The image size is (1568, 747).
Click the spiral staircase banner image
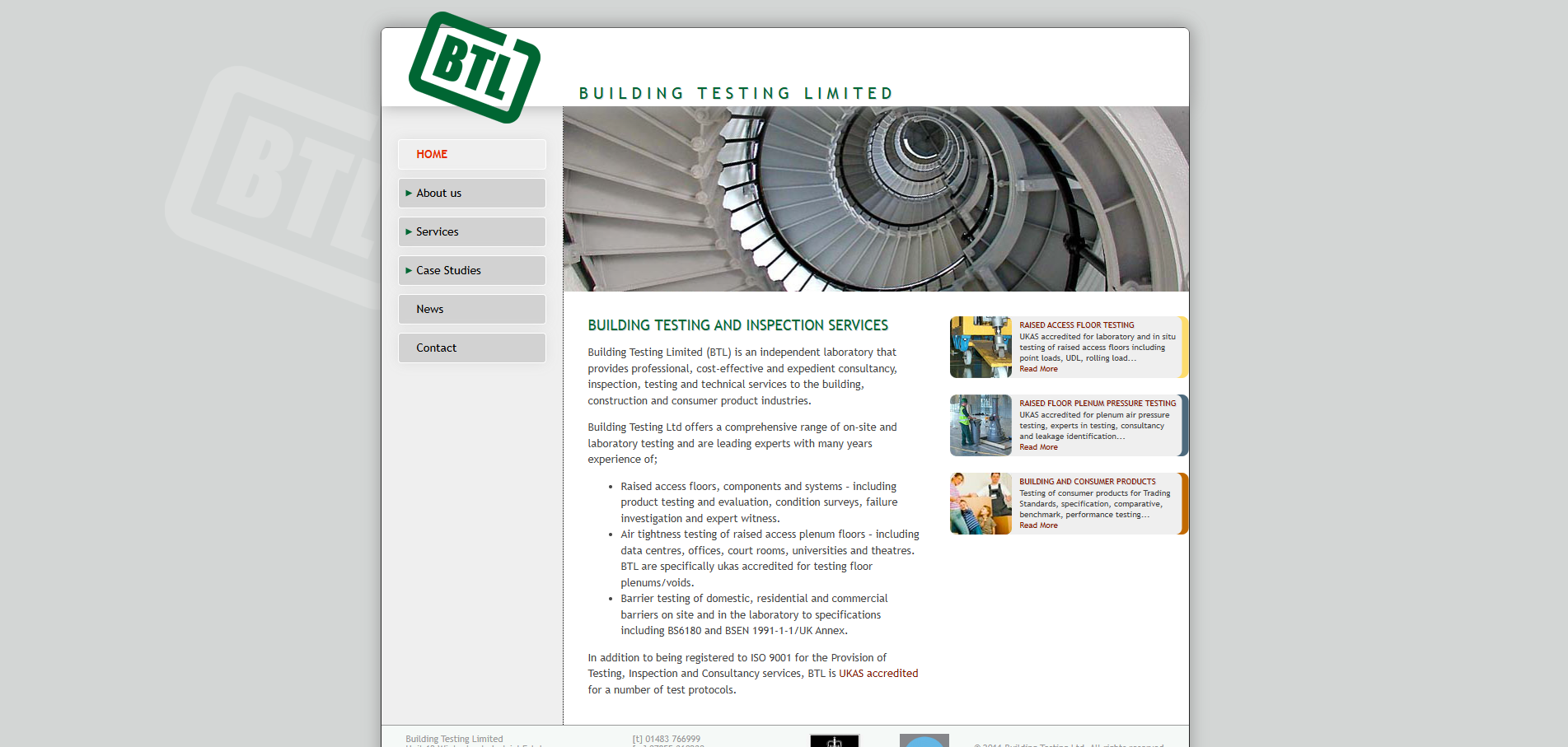point(876,198)
